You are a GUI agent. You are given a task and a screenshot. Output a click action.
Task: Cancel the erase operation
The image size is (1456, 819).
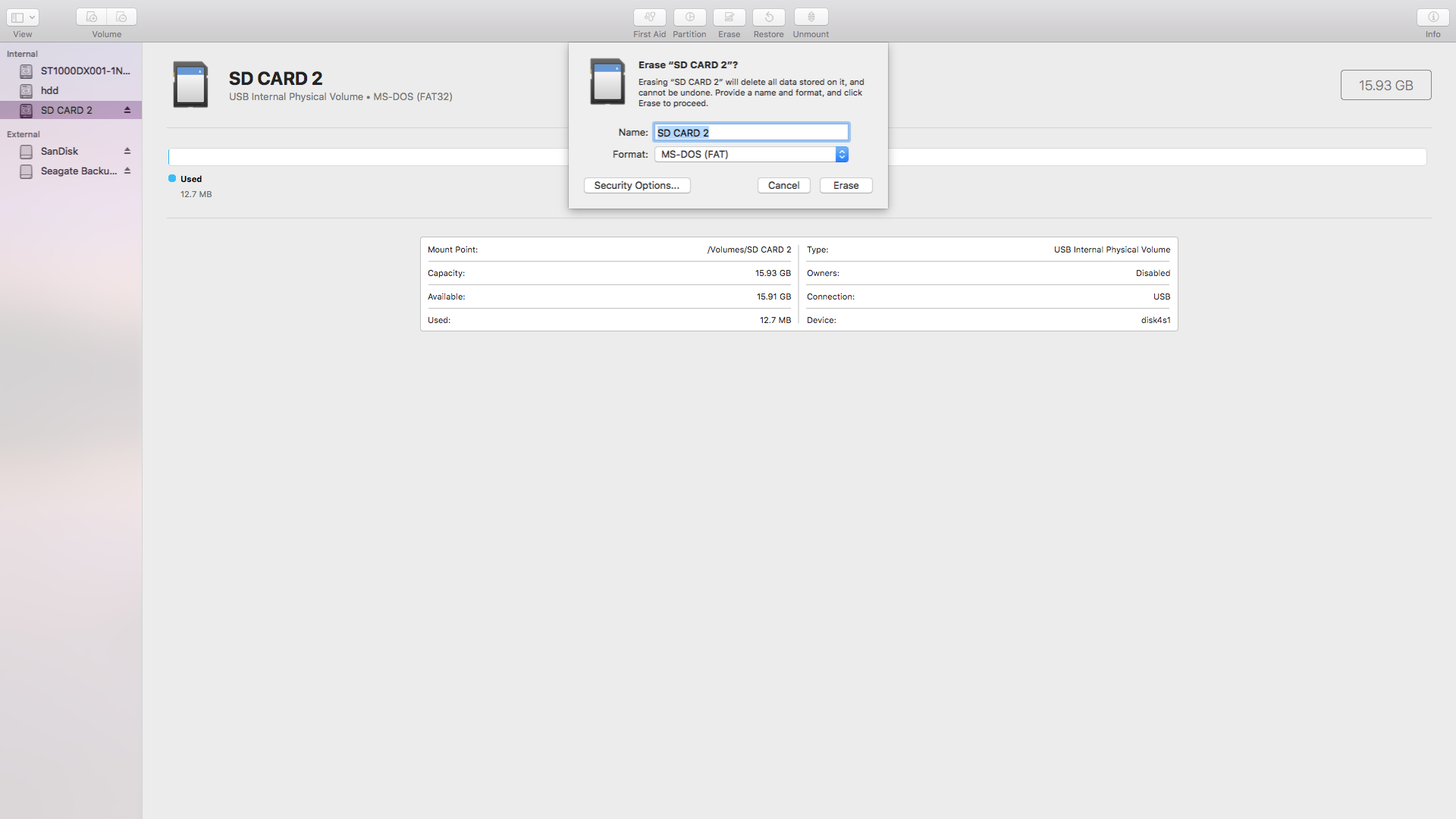(x=783, y=185)
